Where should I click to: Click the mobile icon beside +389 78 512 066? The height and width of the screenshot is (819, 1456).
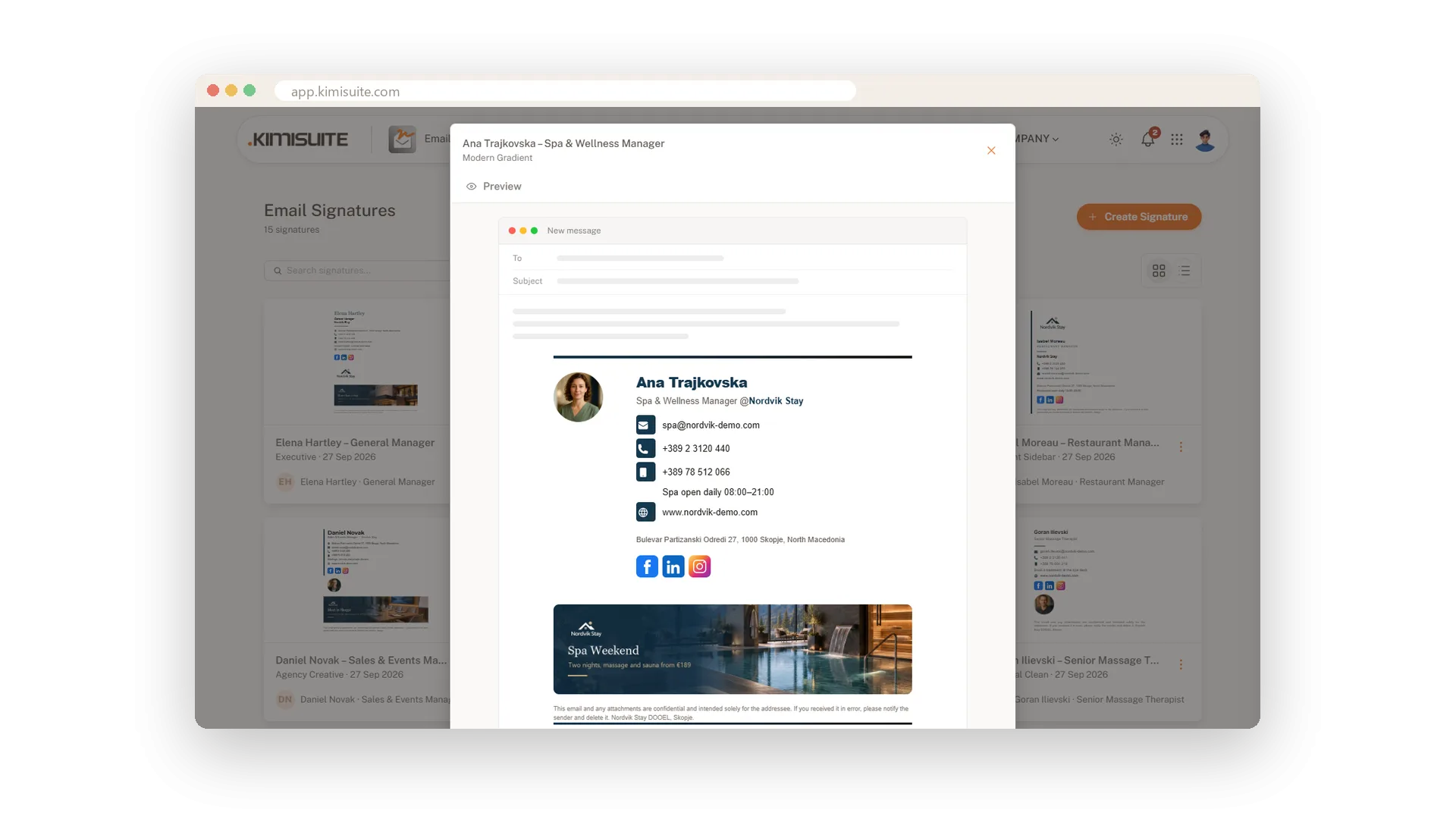point(645,472)
